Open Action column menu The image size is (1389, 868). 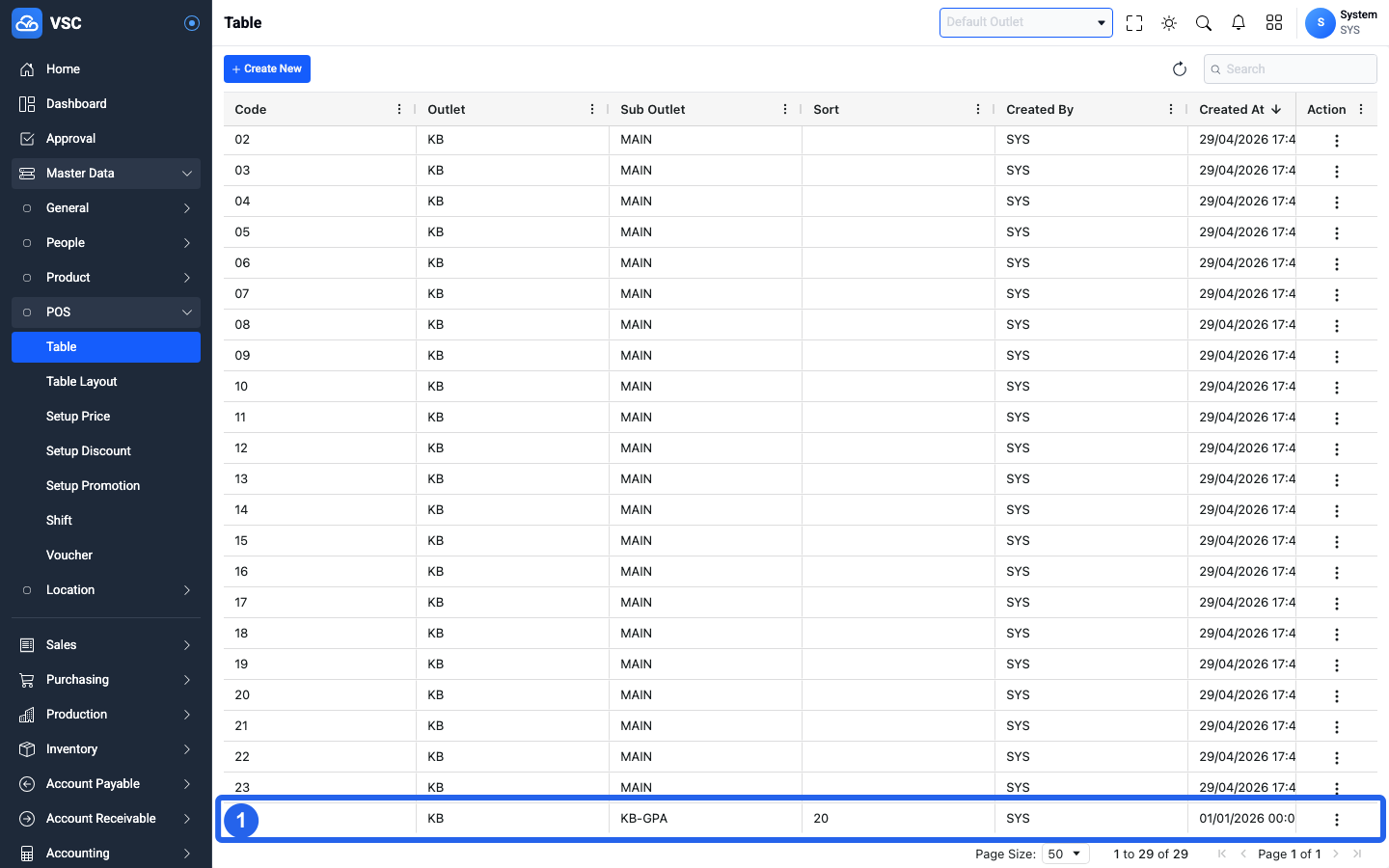[1361, 110]
